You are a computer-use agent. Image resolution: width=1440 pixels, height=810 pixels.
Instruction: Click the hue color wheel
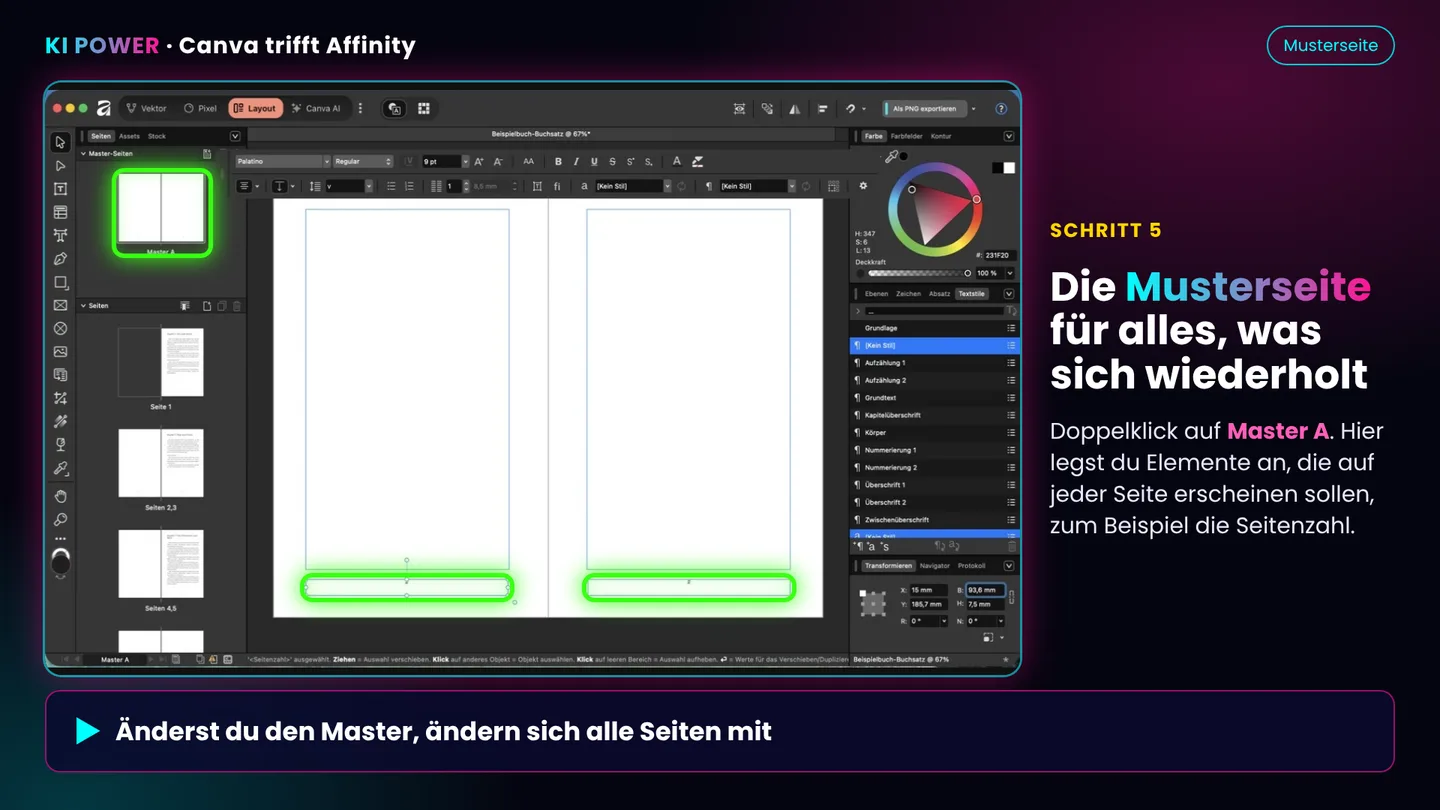936,207
